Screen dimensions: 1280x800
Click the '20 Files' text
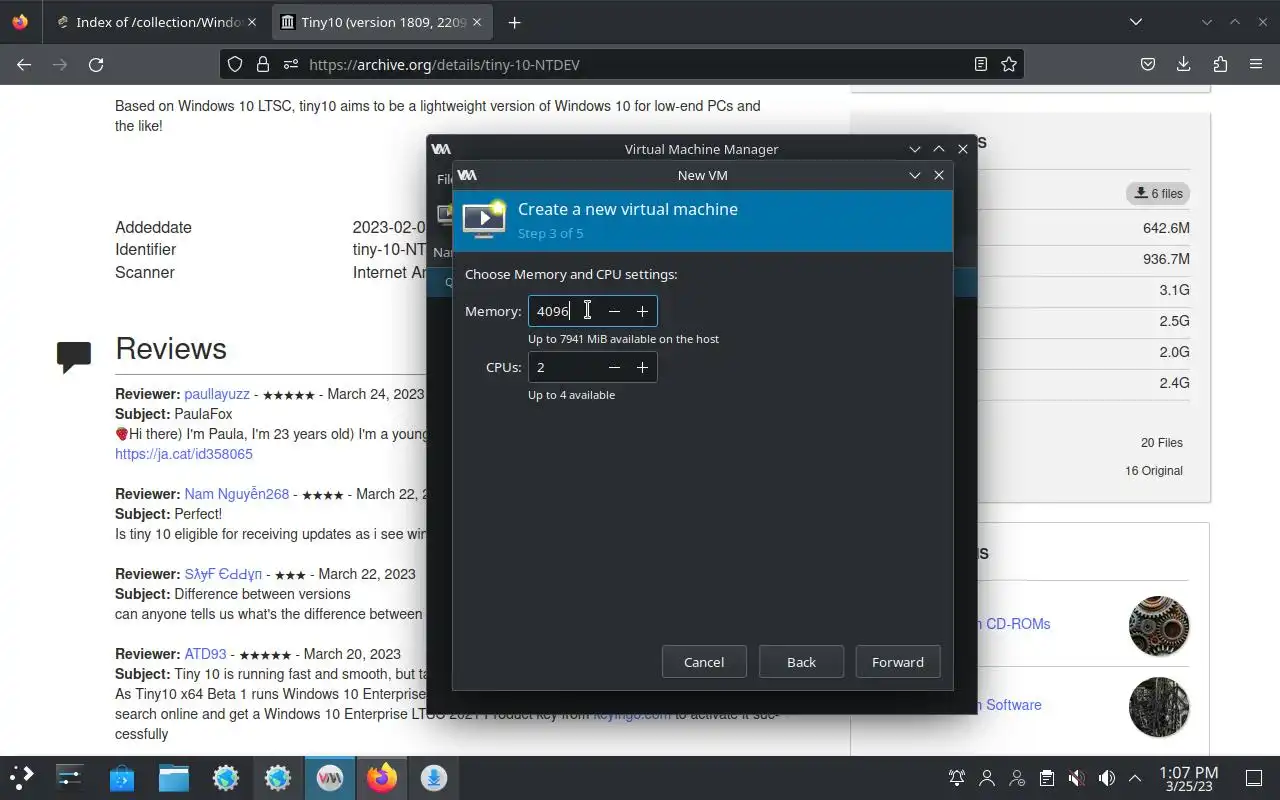[1162, 442]
